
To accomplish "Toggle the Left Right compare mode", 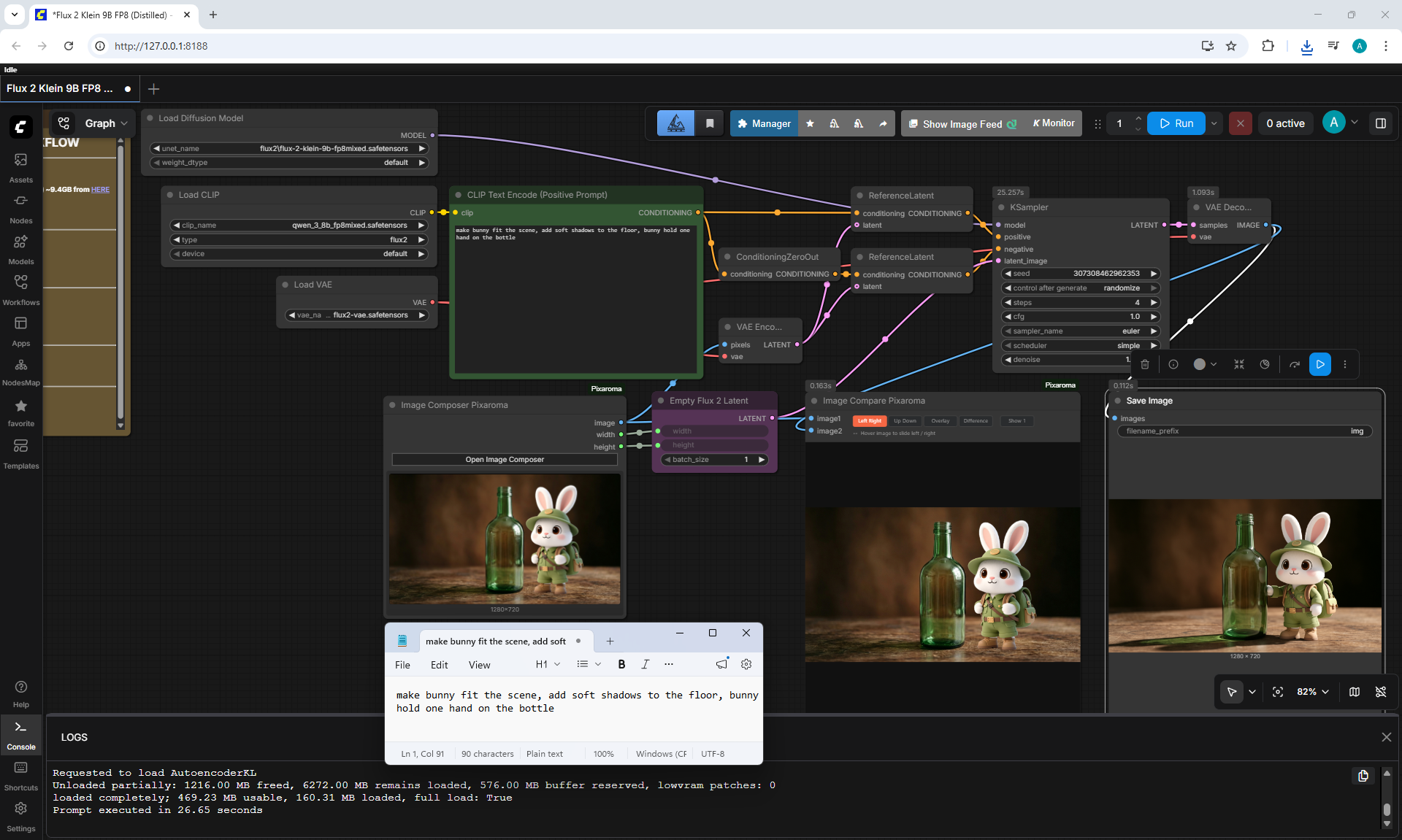I will (869, 421).
